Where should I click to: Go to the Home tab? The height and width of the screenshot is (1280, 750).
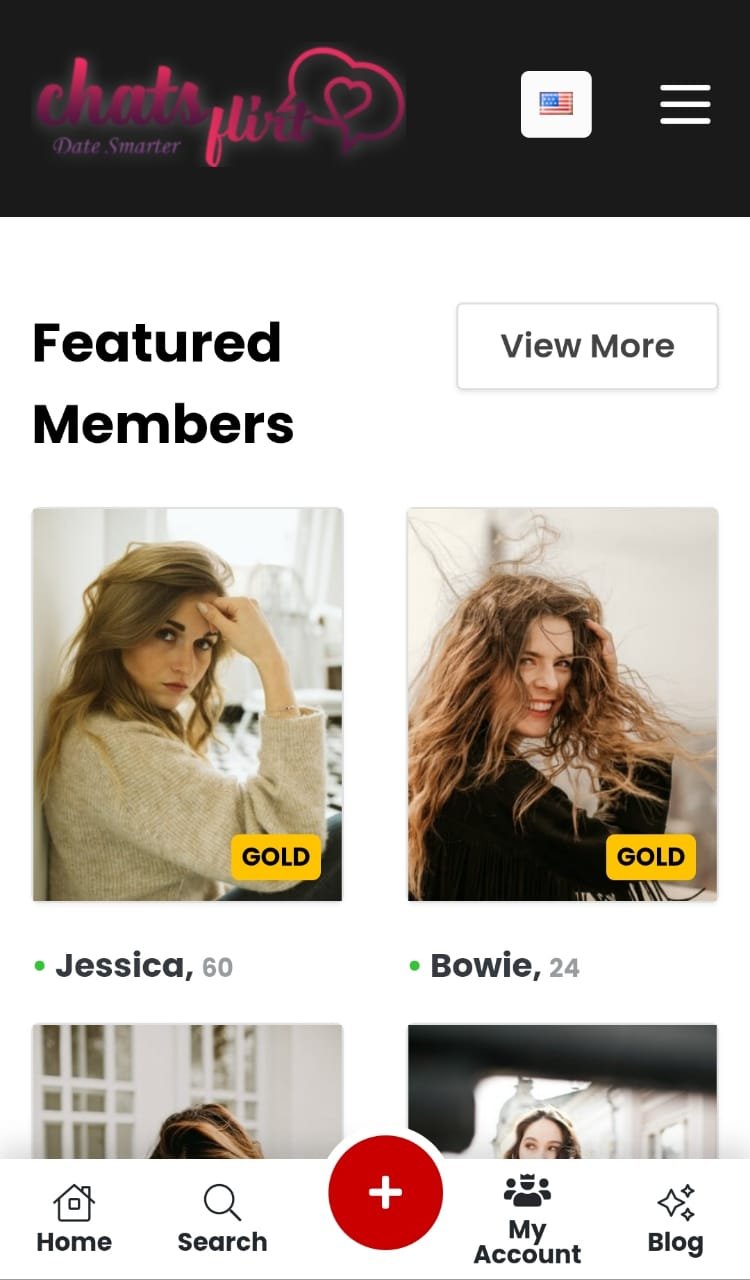tap(74, 1242)
